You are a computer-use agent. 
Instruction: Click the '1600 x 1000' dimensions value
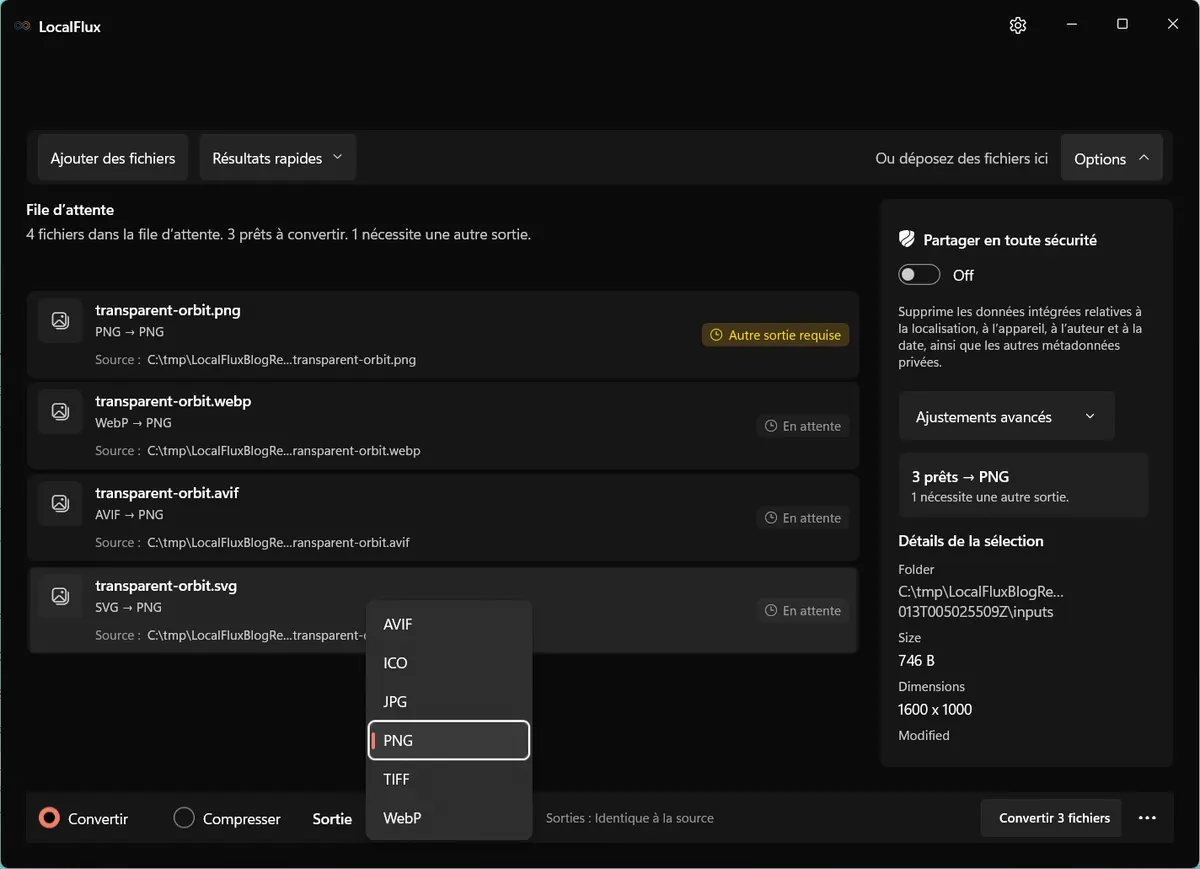pyautogui.click(x=935, y=709)
